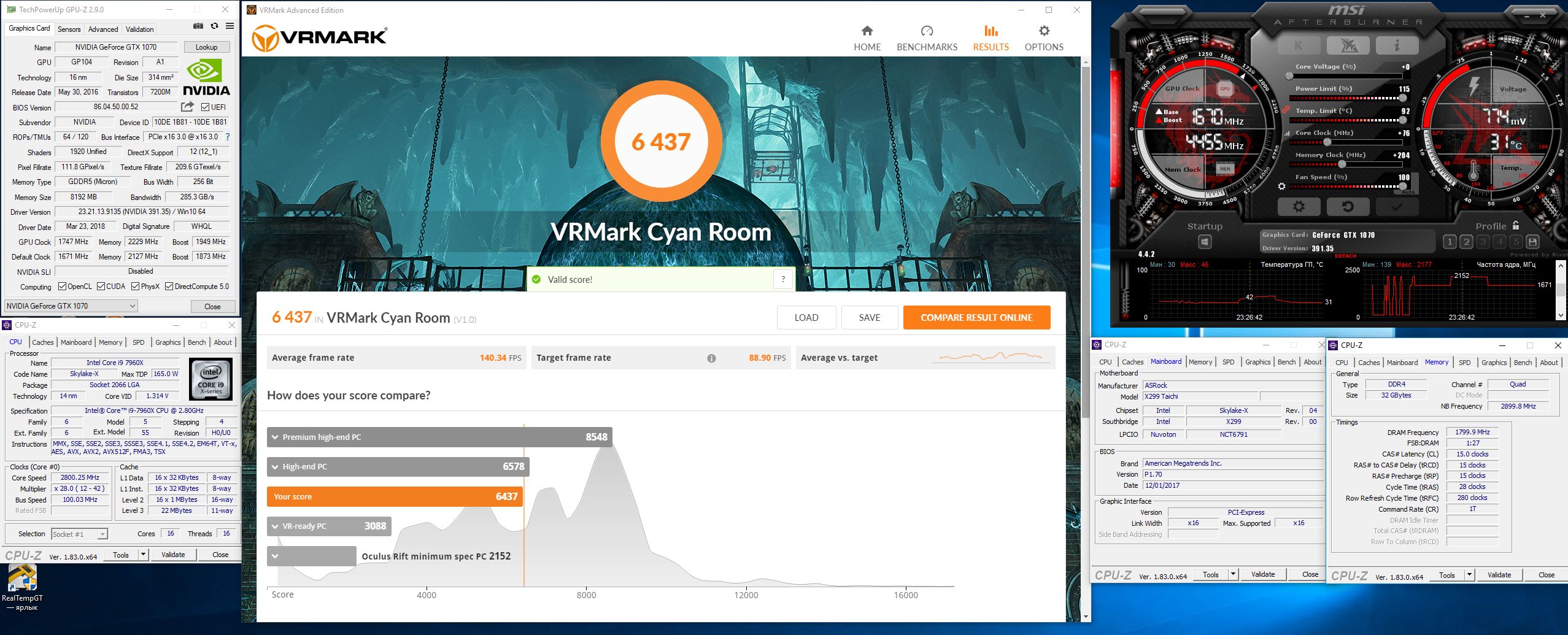Switch to the Sensors tab in GPU-Z
The height and width of the screenshot is (635, 1568).
pyautogui.click(x=69, y=29)
